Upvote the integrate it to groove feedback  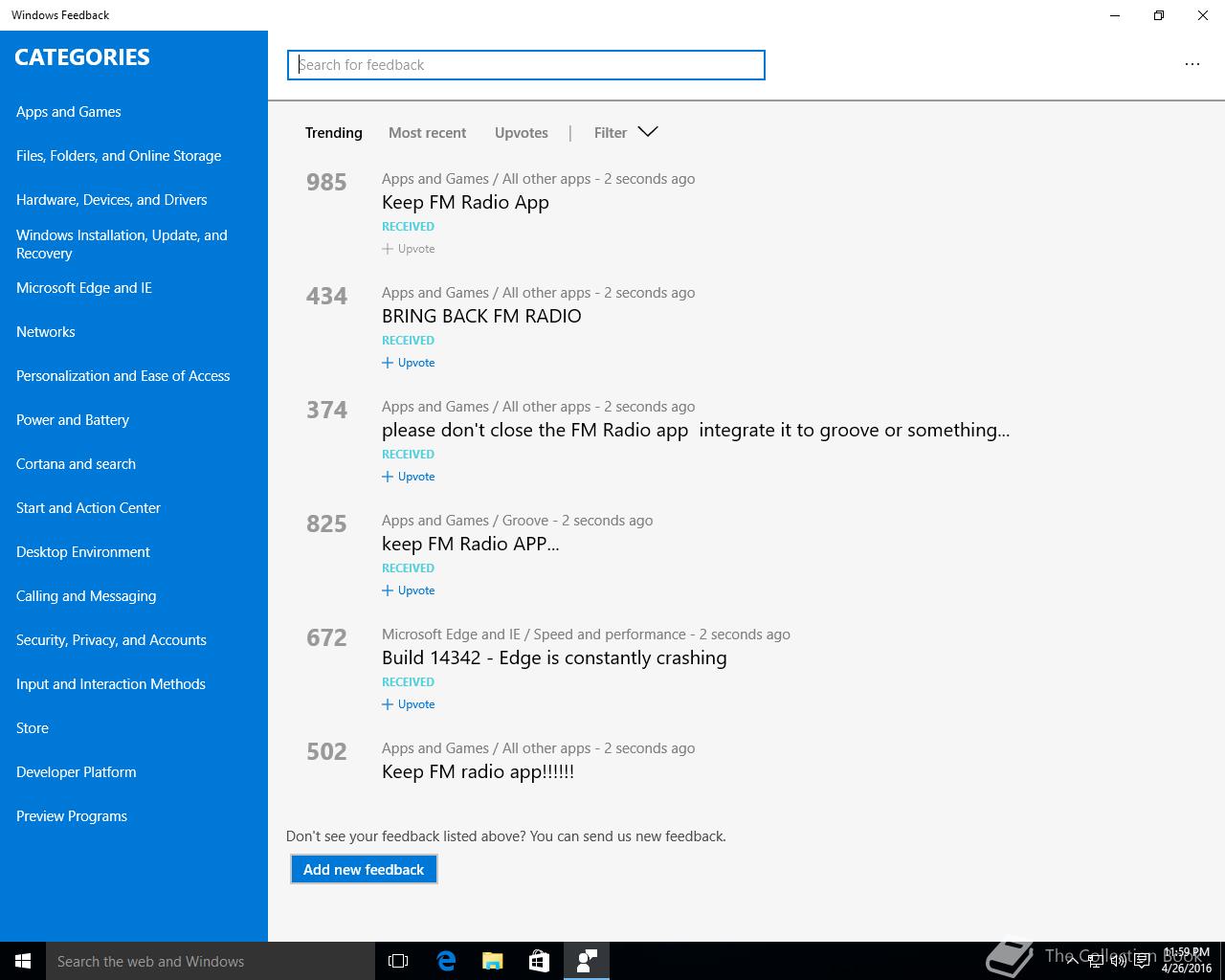tap(409, 477)
